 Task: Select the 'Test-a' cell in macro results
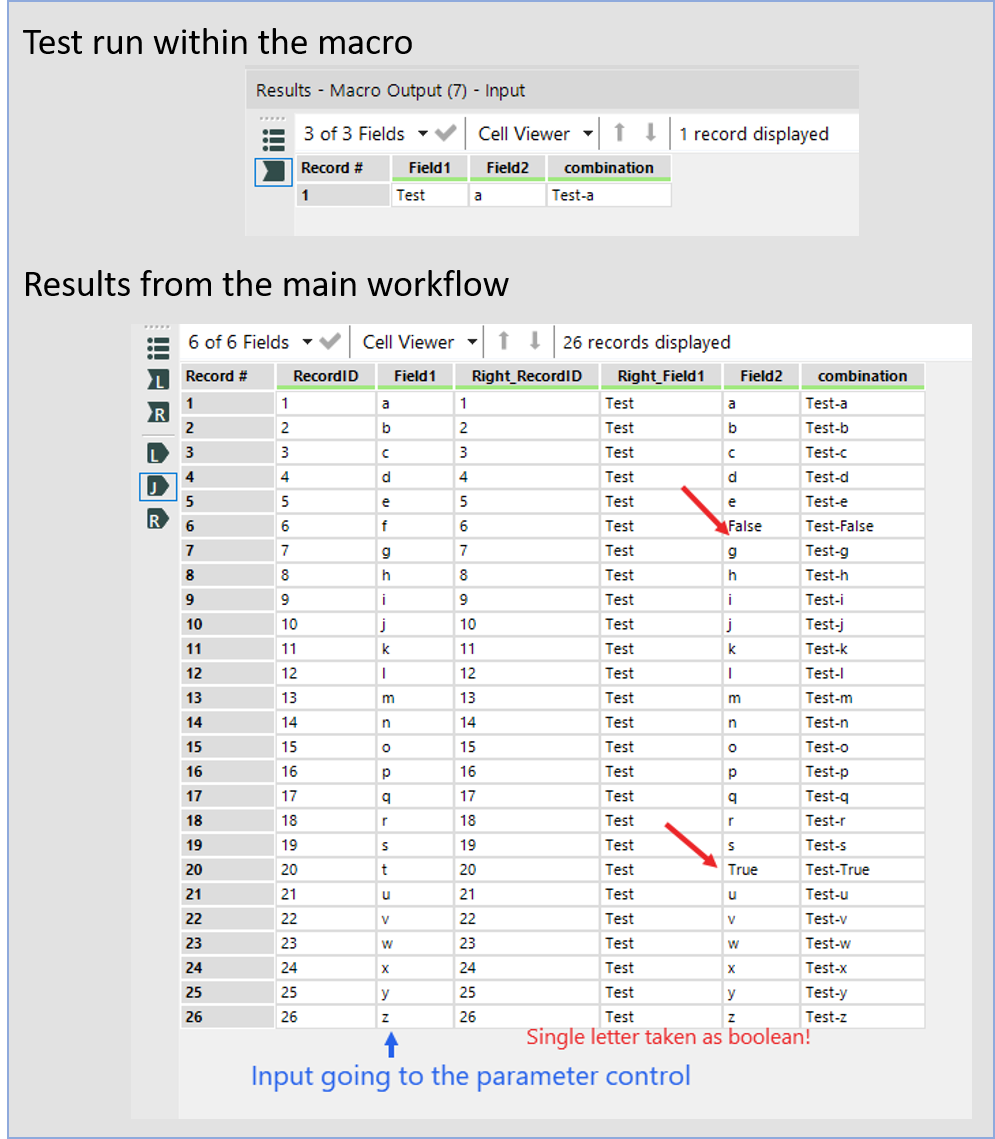pyautogui.click(x=609, y=195)
